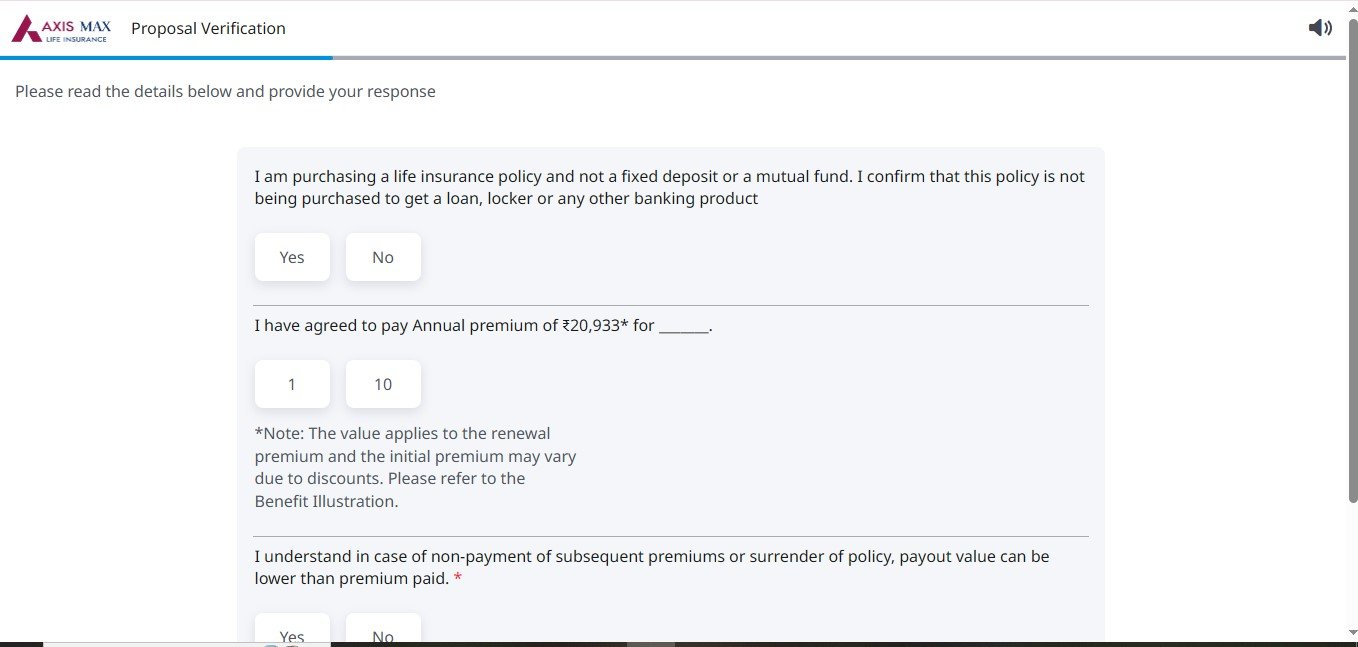The height and width of the screenshot is (647, 1358).
Task: Click the red required asterisk
Action: 458,579
